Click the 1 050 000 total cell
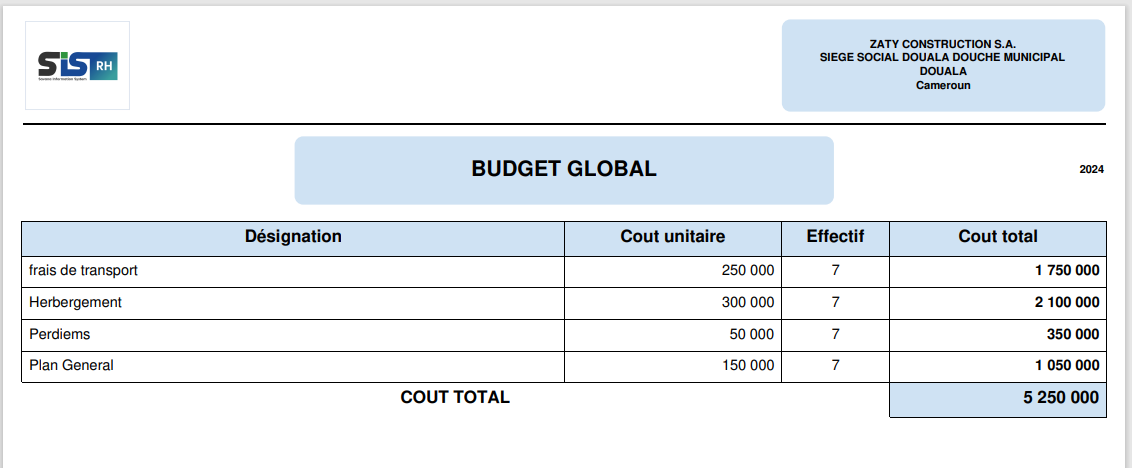The height and width of the screenshot is (468, 1132). 998,365
